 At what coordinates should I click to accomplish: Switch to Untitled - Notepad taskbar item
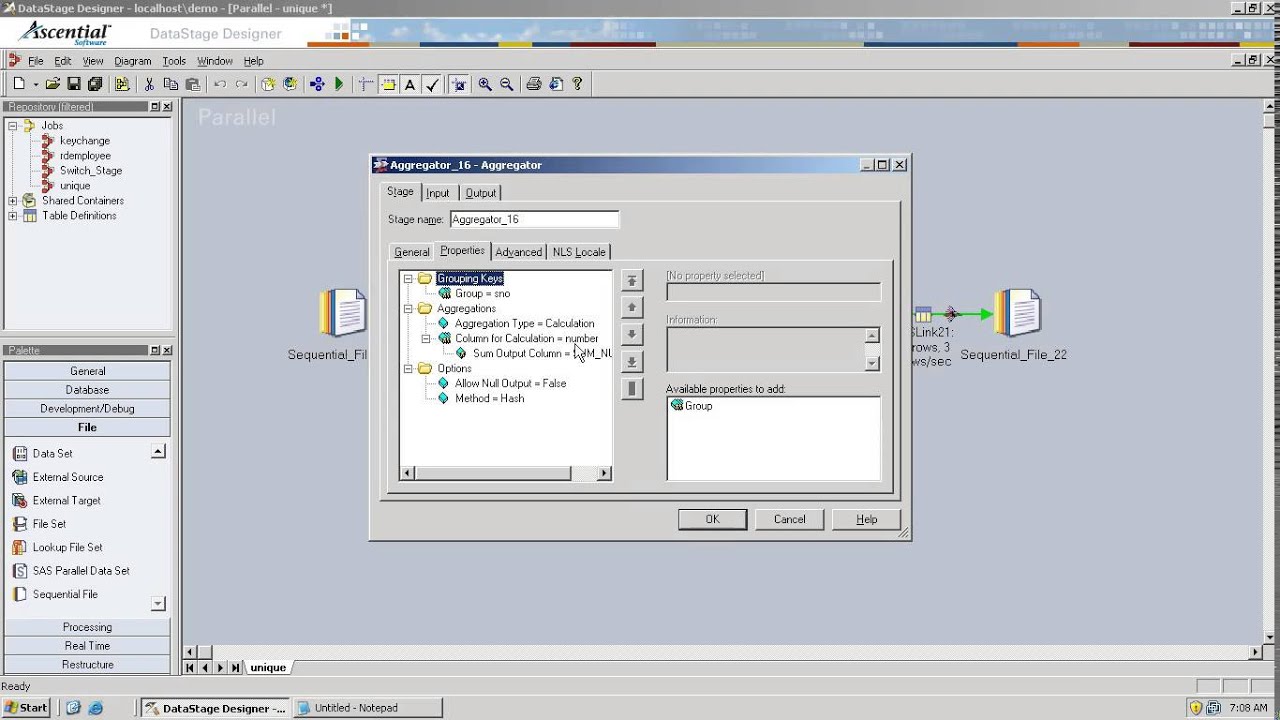(x=368, y=708)
